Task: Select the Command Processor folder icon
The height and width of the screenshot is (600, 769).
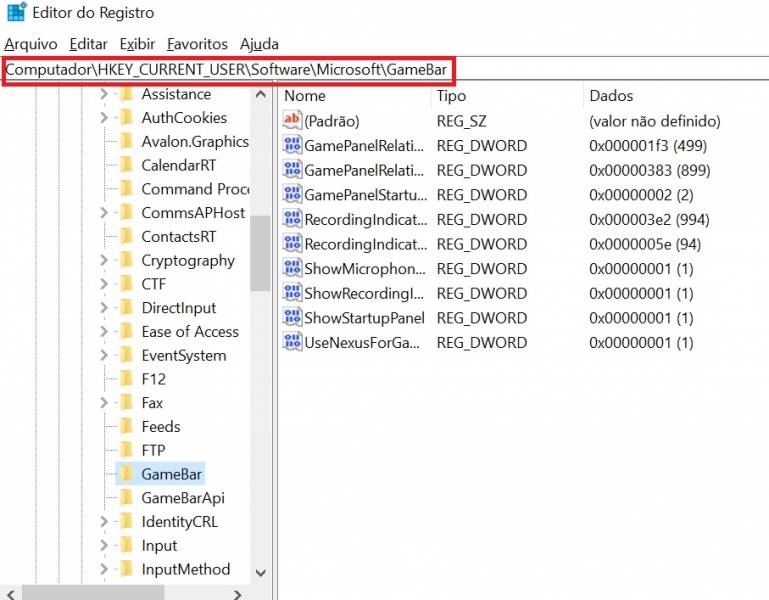Action: click(127, 188)
